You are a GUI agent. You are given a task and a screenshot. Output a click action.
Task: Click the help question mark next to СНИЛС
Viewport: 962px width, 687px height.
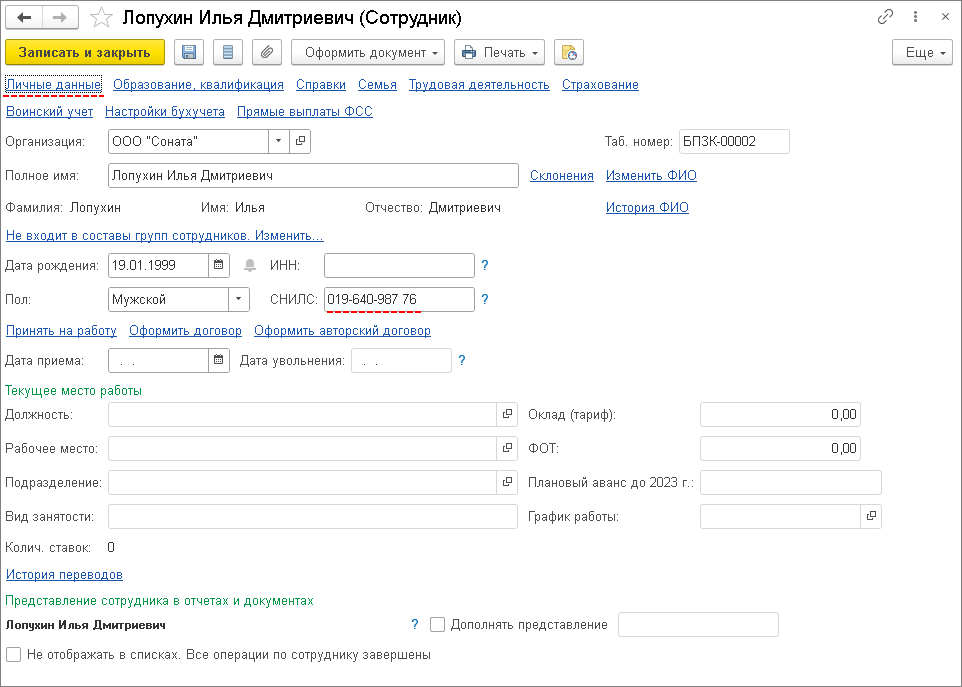[485, 299]
